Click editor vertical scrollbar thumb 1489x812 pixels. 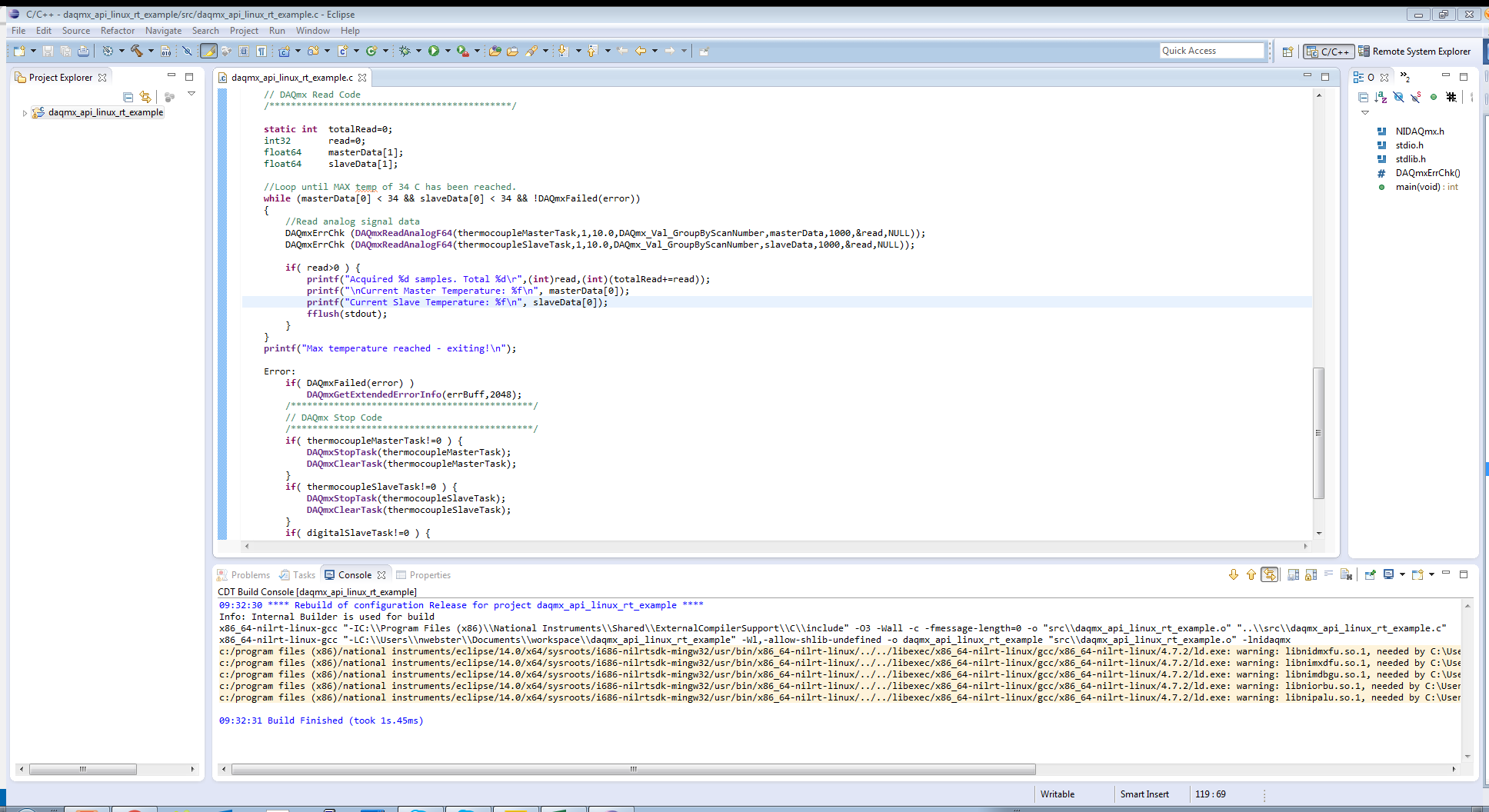1318,433
